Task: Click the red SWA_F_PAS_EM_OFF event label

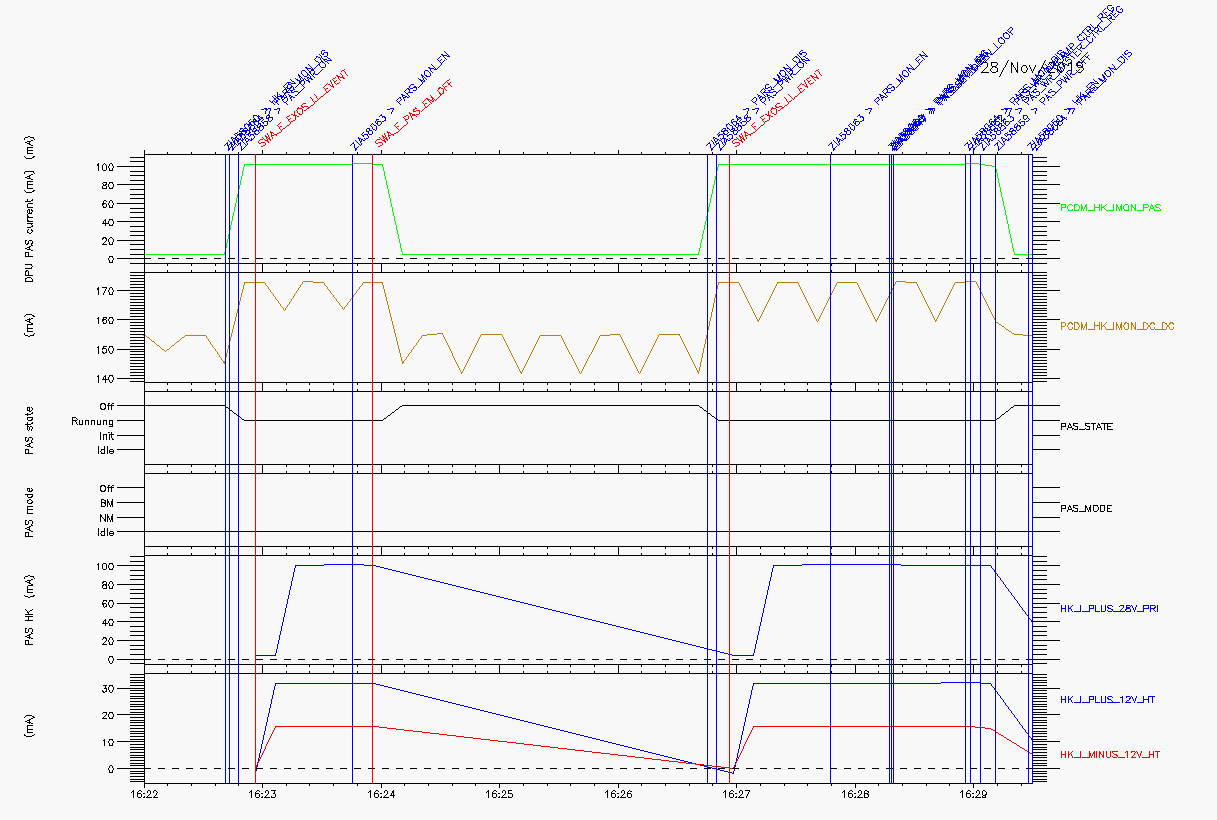Action: [x=413, y=112]
